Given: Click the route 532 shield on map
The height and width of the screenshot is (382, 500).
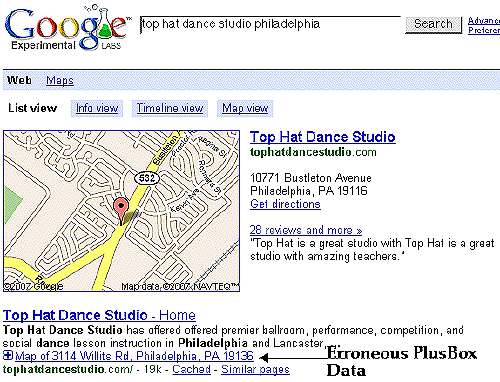Looking at the screenshot, I should click(x=147, y=178).
